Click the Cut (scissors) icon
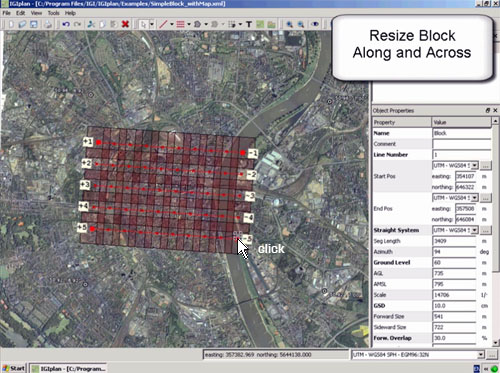 coord(91,24)
